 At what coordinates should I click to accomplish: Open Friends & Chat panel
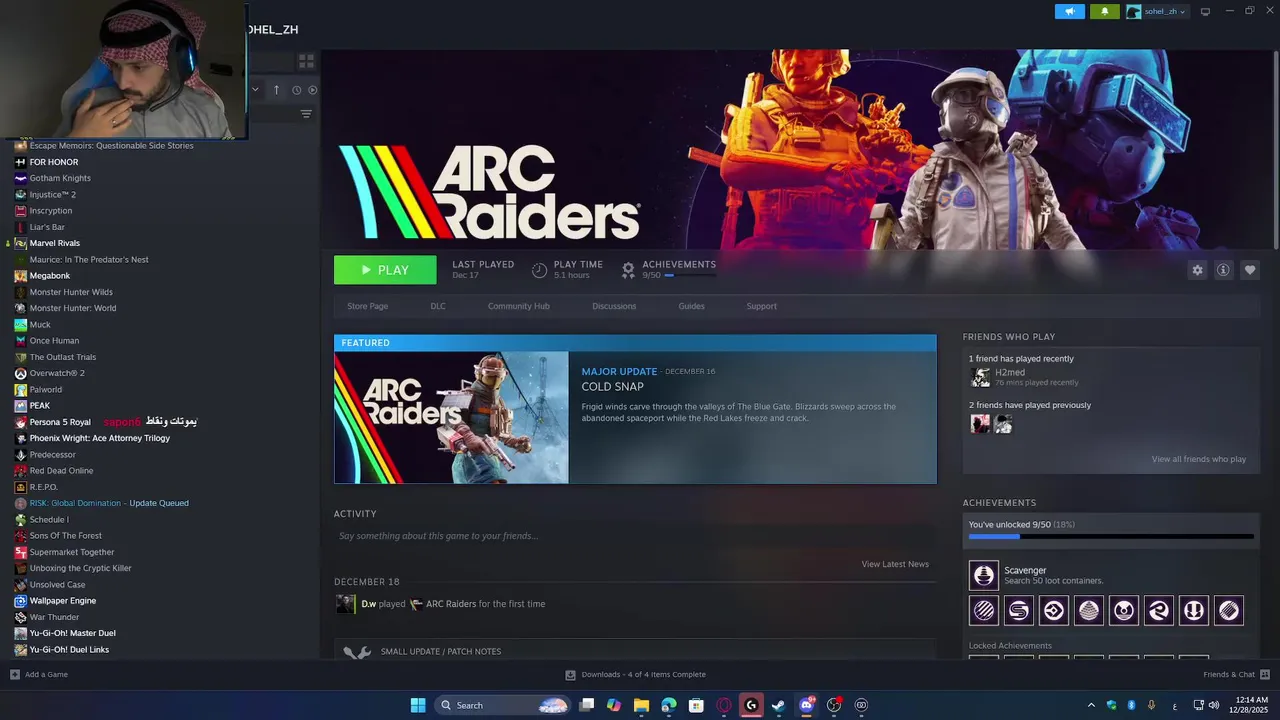(1236, 674)
